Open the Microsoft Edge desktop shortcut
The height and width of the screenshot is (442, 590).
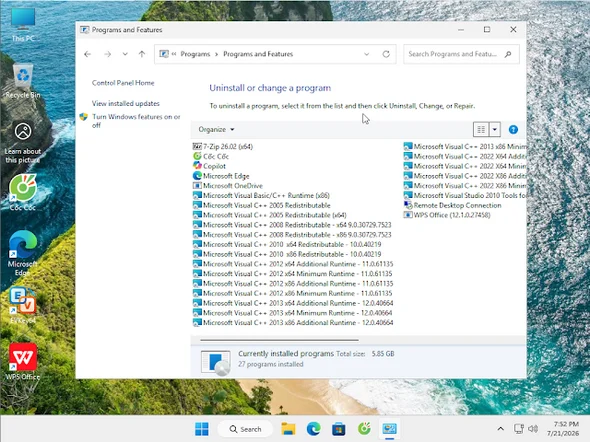[23, 253]
